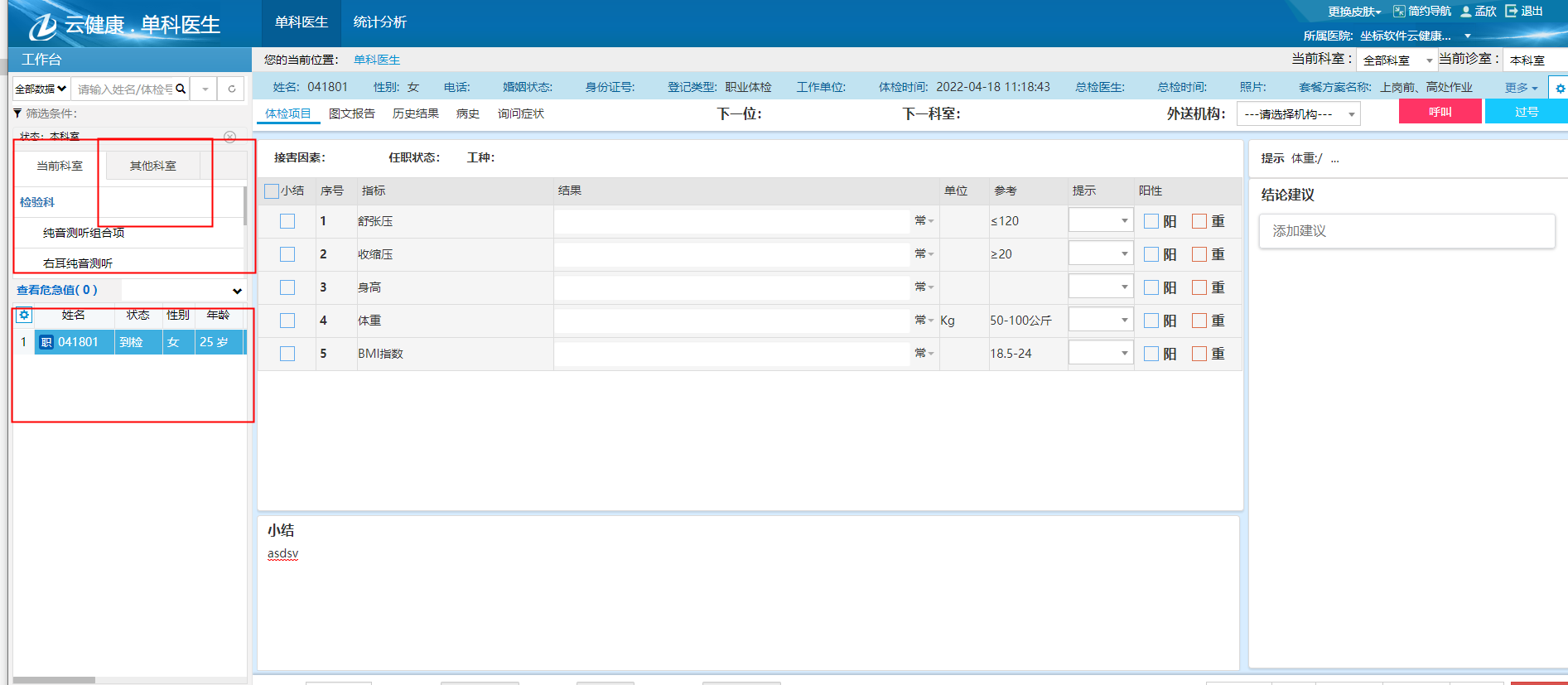Click the red 呼叫 button
1568x685 pixels.
pyautogui.click(x=1440, y=112)
